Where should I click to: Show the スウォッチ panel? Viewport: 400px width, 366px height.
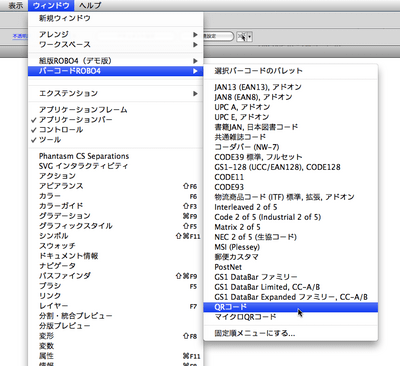[x=115, y=246]
